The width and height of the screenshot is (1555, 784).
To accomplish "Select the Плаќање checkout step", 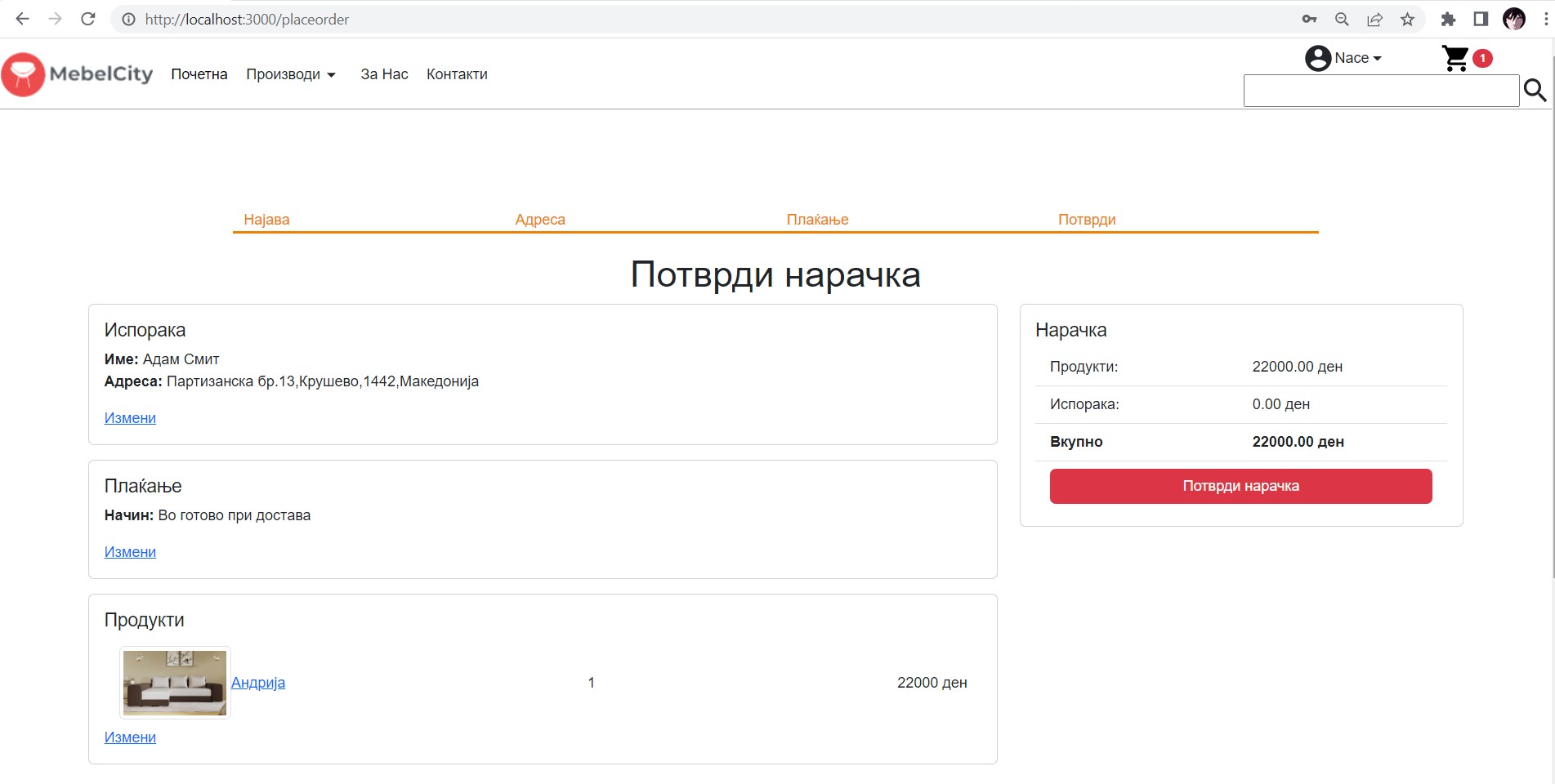I will [x=817, y=220].
